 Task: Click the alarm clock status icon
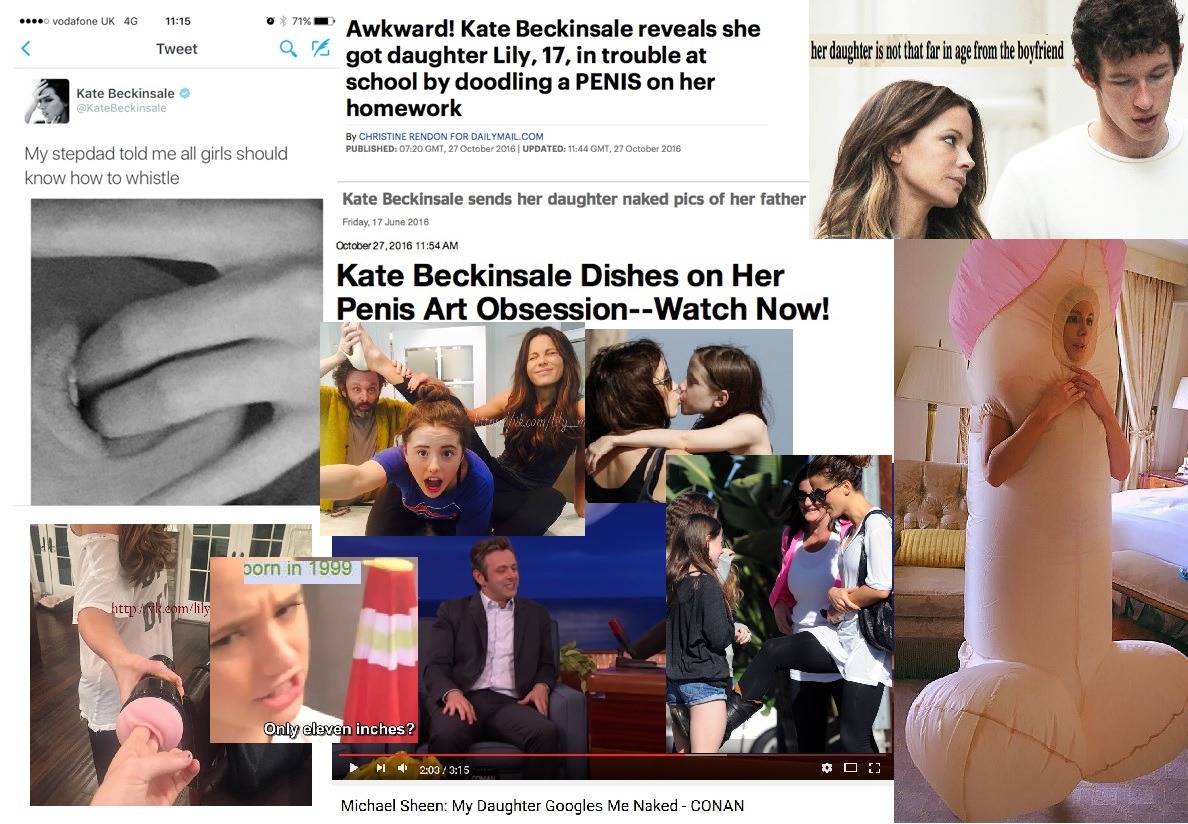coord(270,21)
